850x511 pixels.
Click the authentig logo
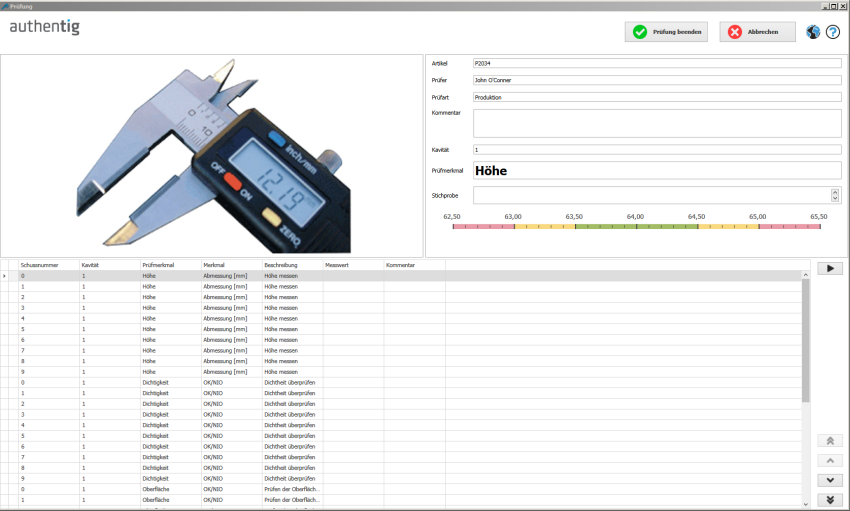pyautogui.click(x=44, y=27)
